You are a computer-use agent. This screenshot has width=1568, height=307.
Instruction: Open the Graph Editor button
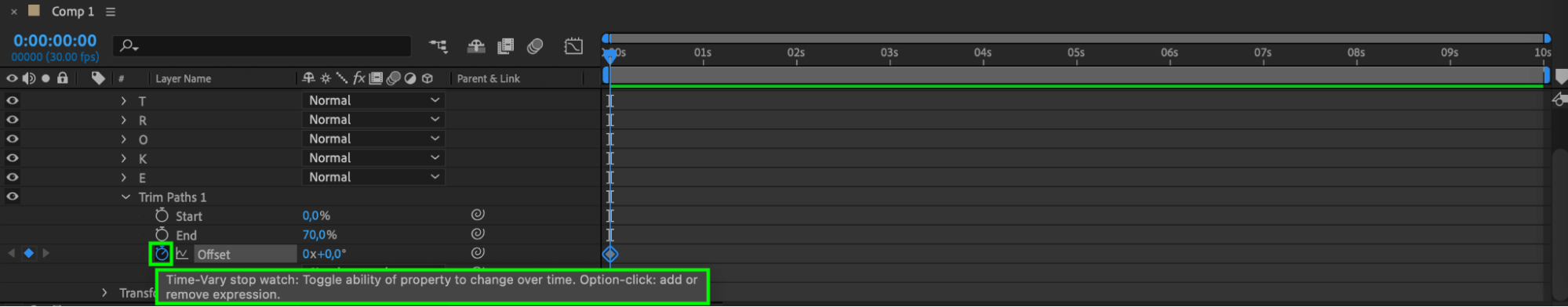[573, 46]
